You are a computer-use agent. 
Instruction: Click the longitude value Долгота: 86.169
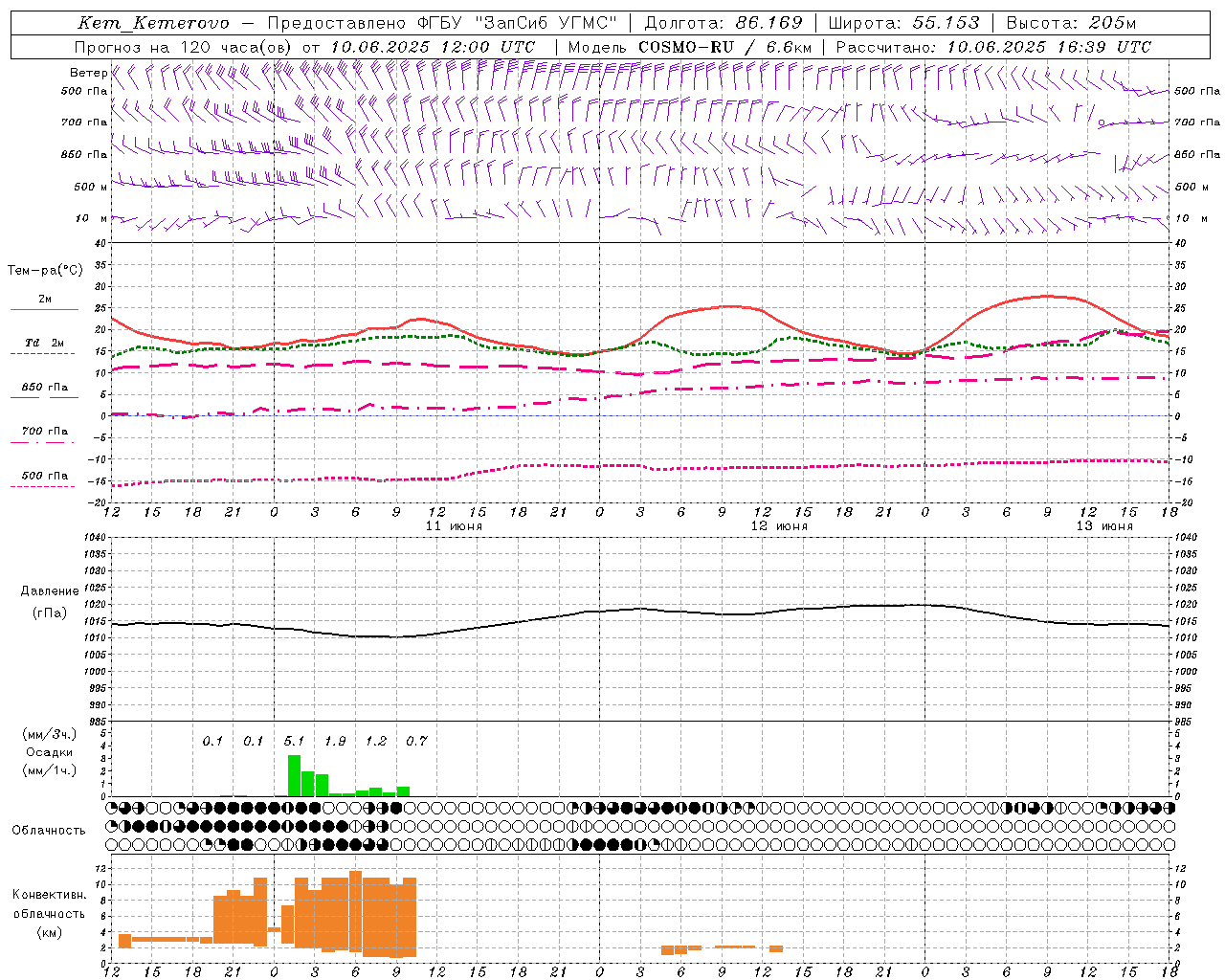(724, 23)
